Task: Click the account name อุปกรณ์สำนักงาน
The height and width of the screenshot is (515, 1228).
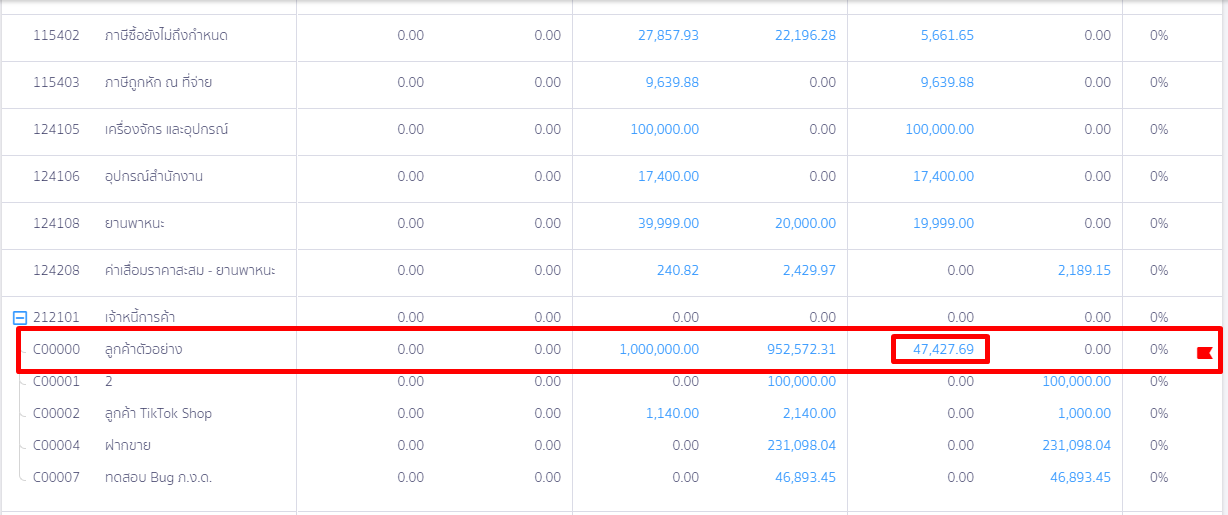Action: 153,177
